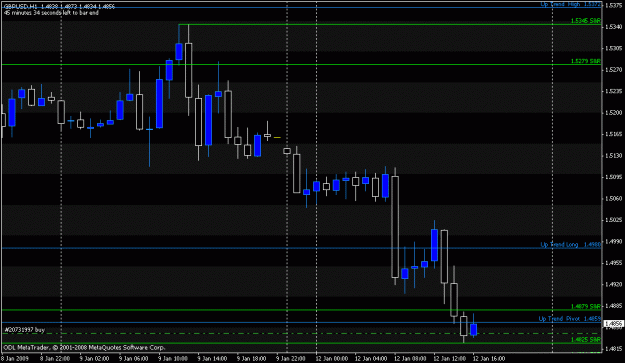Click the "9 Jan 14:00" time axis label
The image size is (625, 363).
tap(212, 358)
